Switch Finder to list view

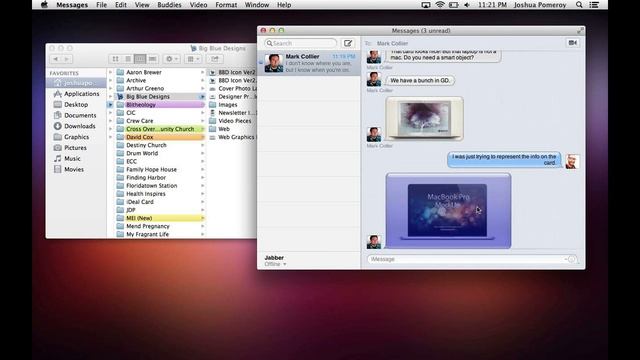click(128, 59)
